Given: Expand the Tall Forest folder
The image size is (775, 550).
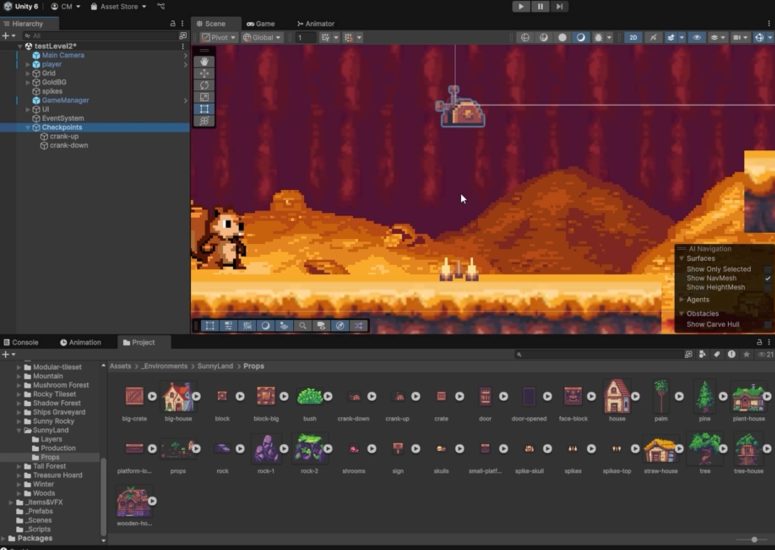Looking at the screenshot, I should click(19, 466).
